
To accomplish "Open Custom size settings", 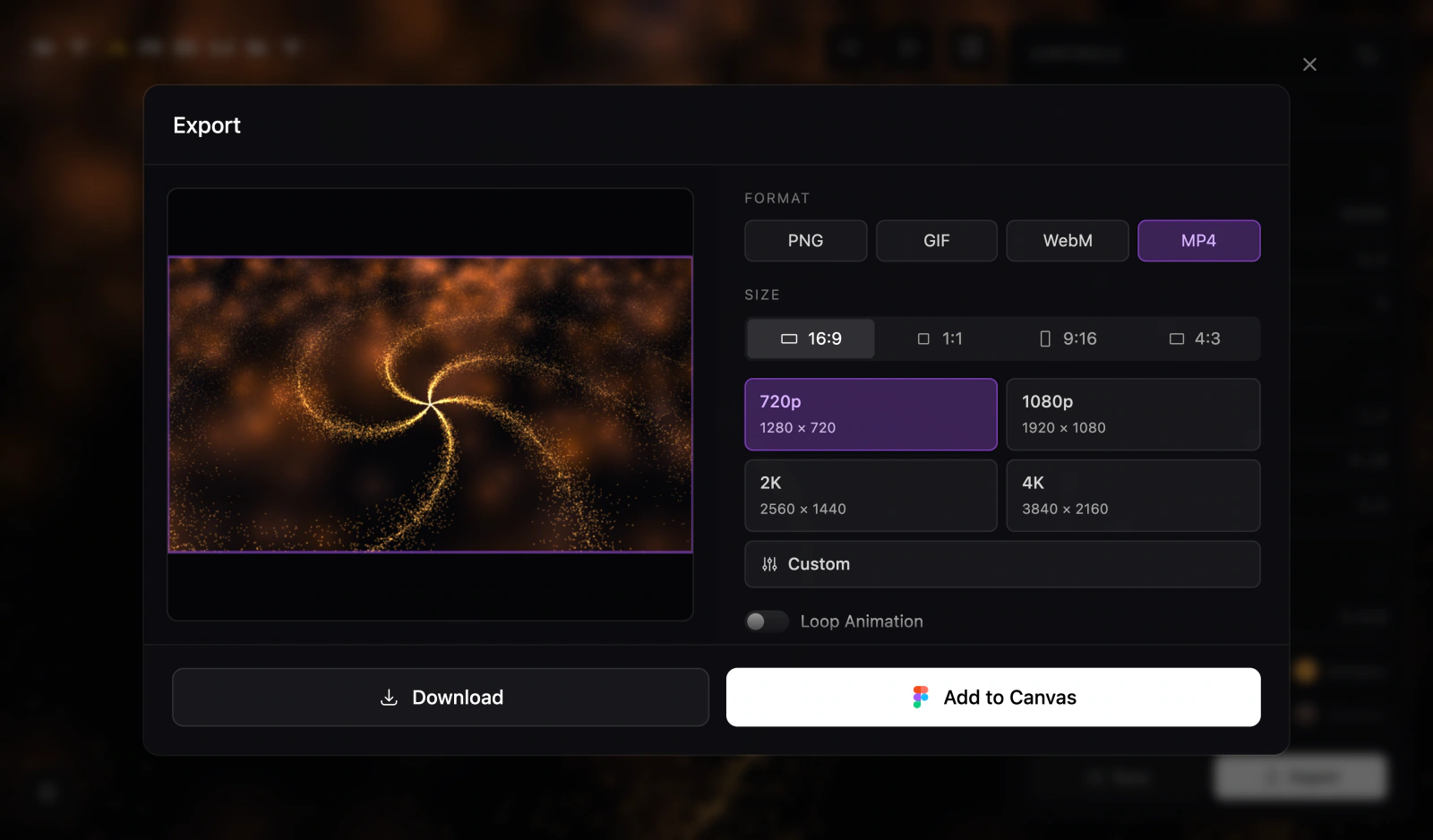I will (x=1002, y=564).
